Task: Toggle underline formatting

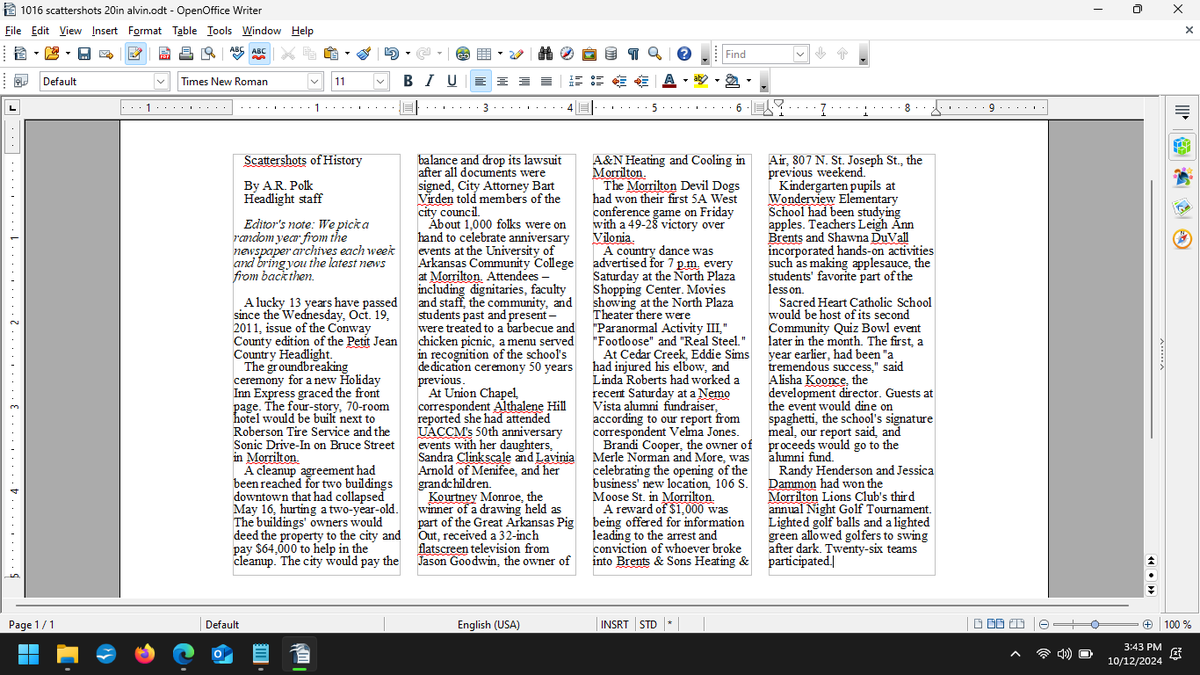Action: click(x=452, y=81)
